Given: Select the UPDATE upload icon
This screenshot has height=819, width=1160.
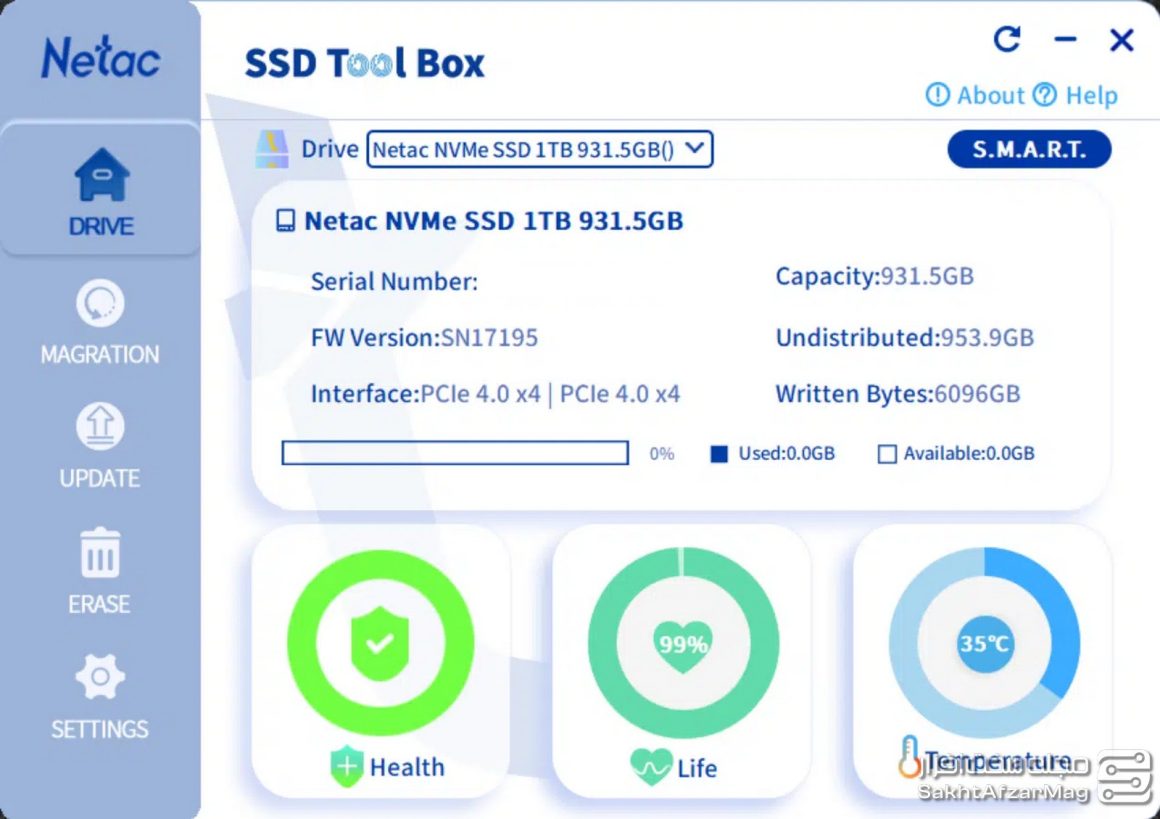Looking at the screenshot, I should point(99,427).
